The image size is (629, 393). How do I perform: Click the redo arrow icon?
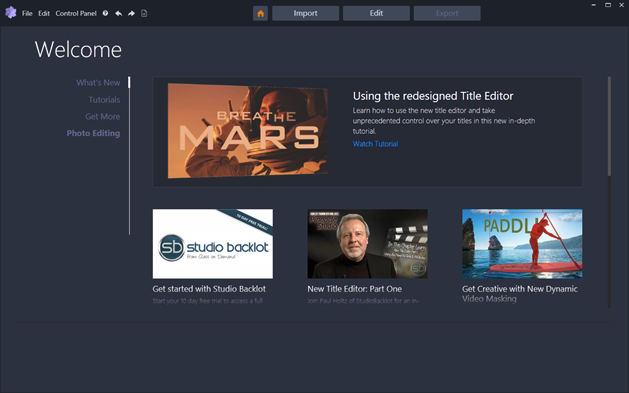tap(131, 13)
